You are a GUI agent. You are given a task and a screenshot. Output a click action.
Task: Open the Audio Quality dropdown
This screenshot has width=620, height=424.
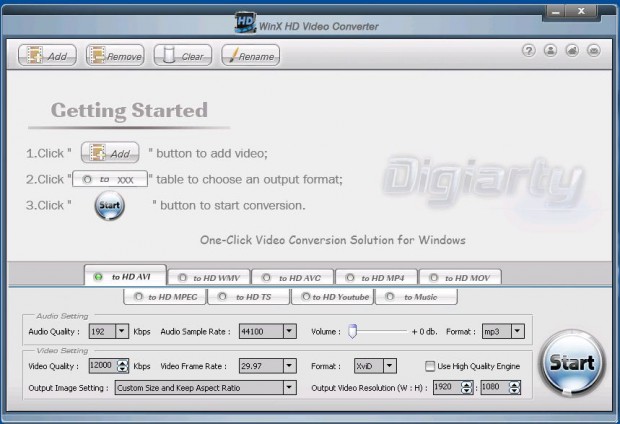tap(122, 331)
